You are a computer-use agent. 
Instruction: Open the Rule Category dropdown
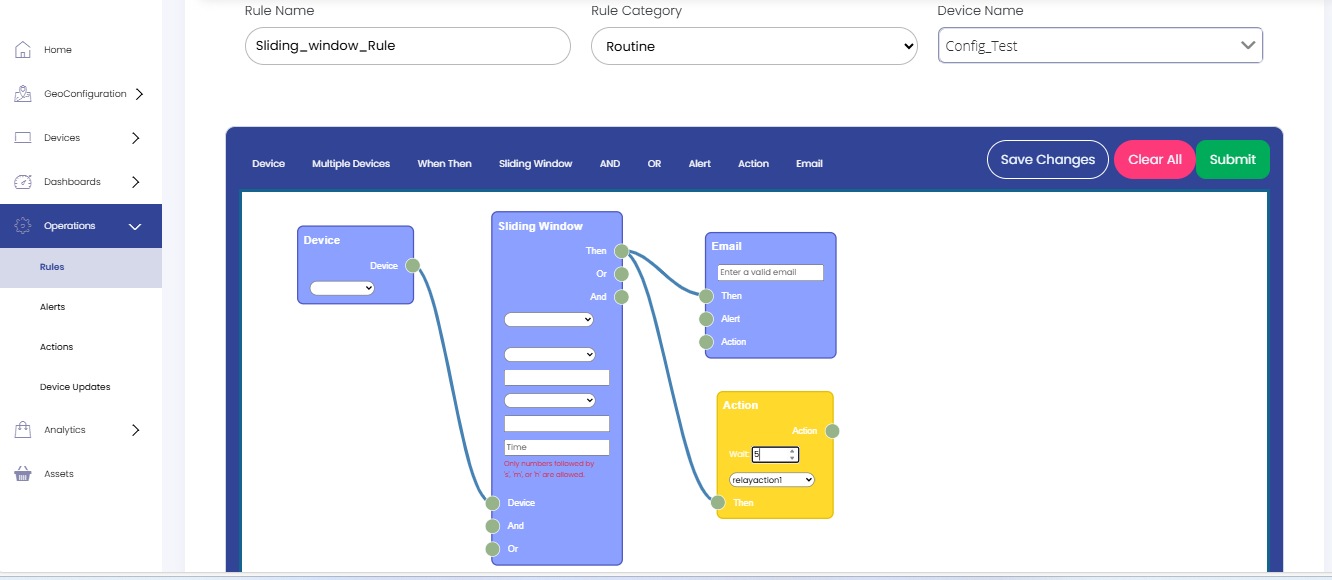pos(754,46)
